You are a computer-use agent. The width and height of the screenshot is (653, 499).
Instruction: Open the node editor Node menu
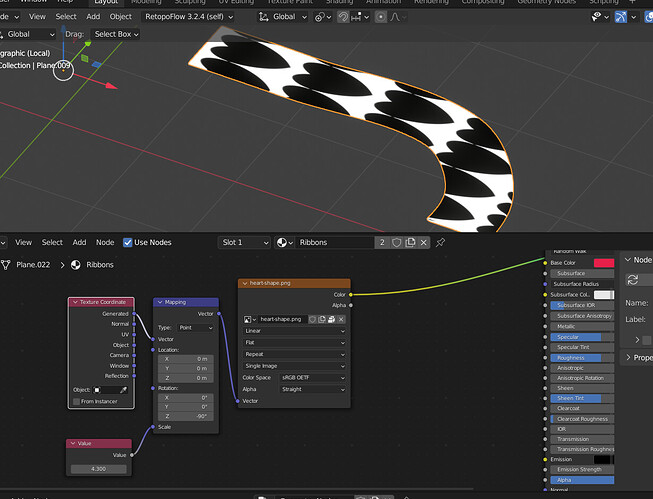pyautogui.click(x=105, y=242)
